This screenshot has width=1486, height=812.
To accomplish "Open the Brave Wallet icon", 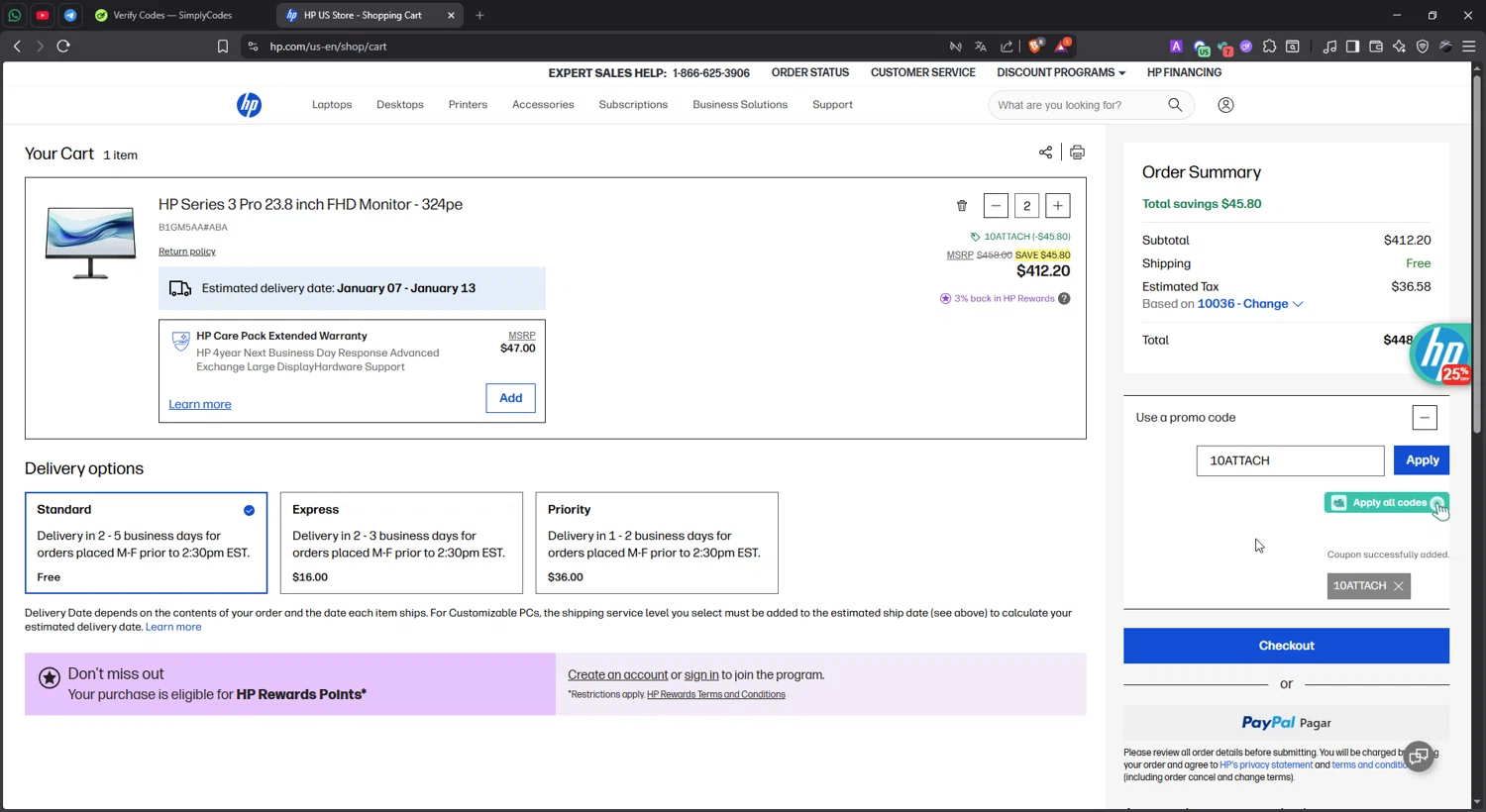I will click(x=1376, y=46).
